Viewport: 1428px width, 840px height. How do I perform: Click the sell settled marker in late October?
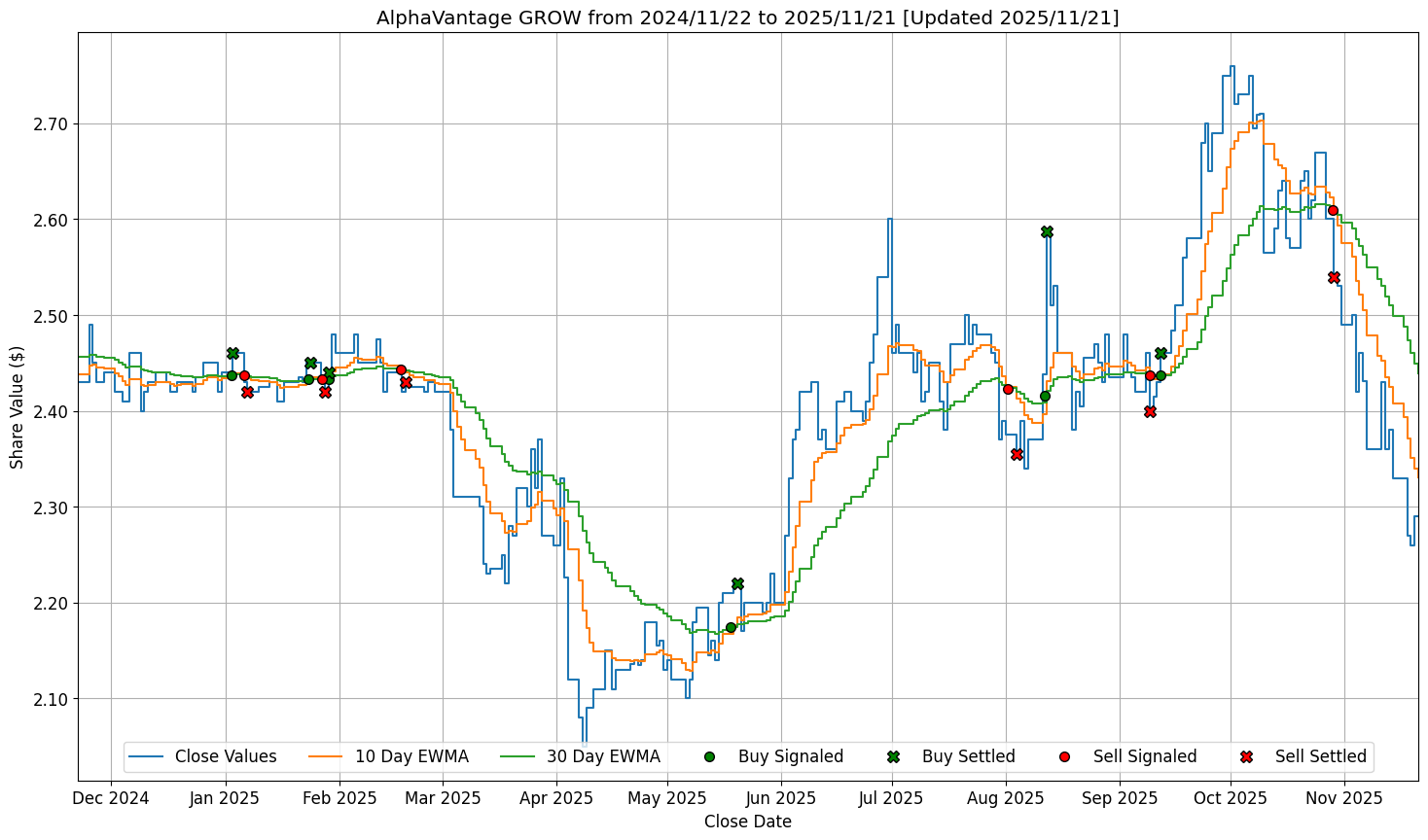1334,277
